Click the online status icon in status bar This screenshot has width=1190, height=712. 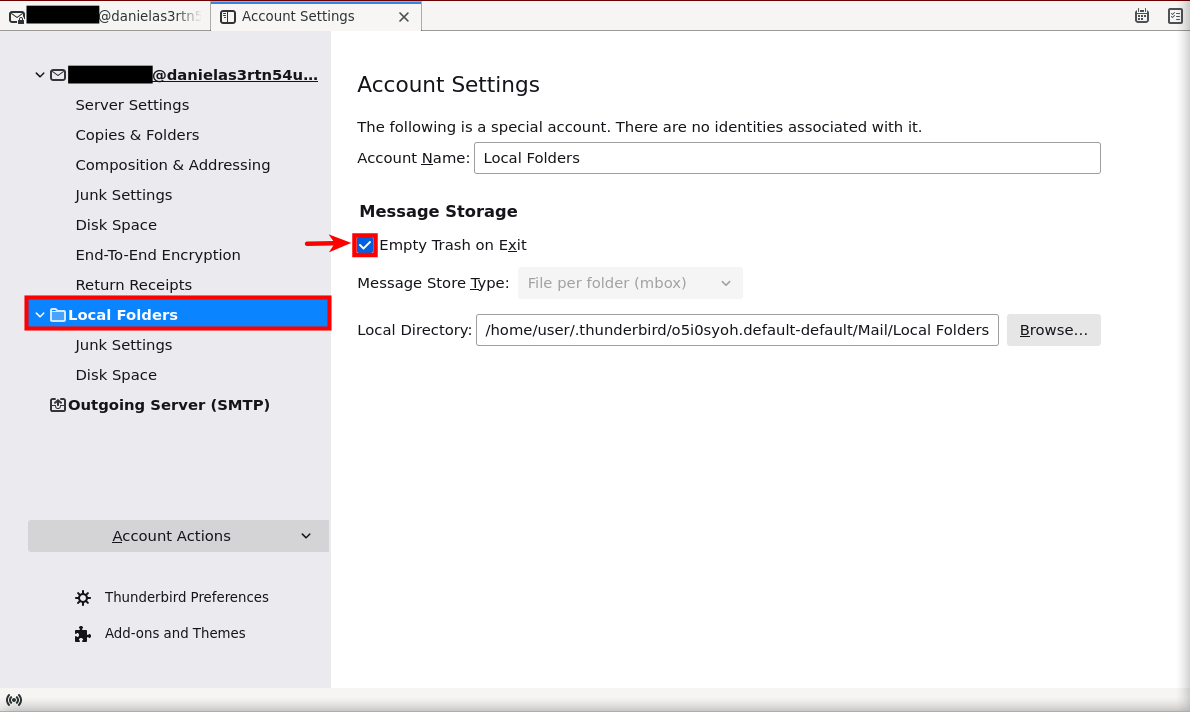tap(14, 700)
